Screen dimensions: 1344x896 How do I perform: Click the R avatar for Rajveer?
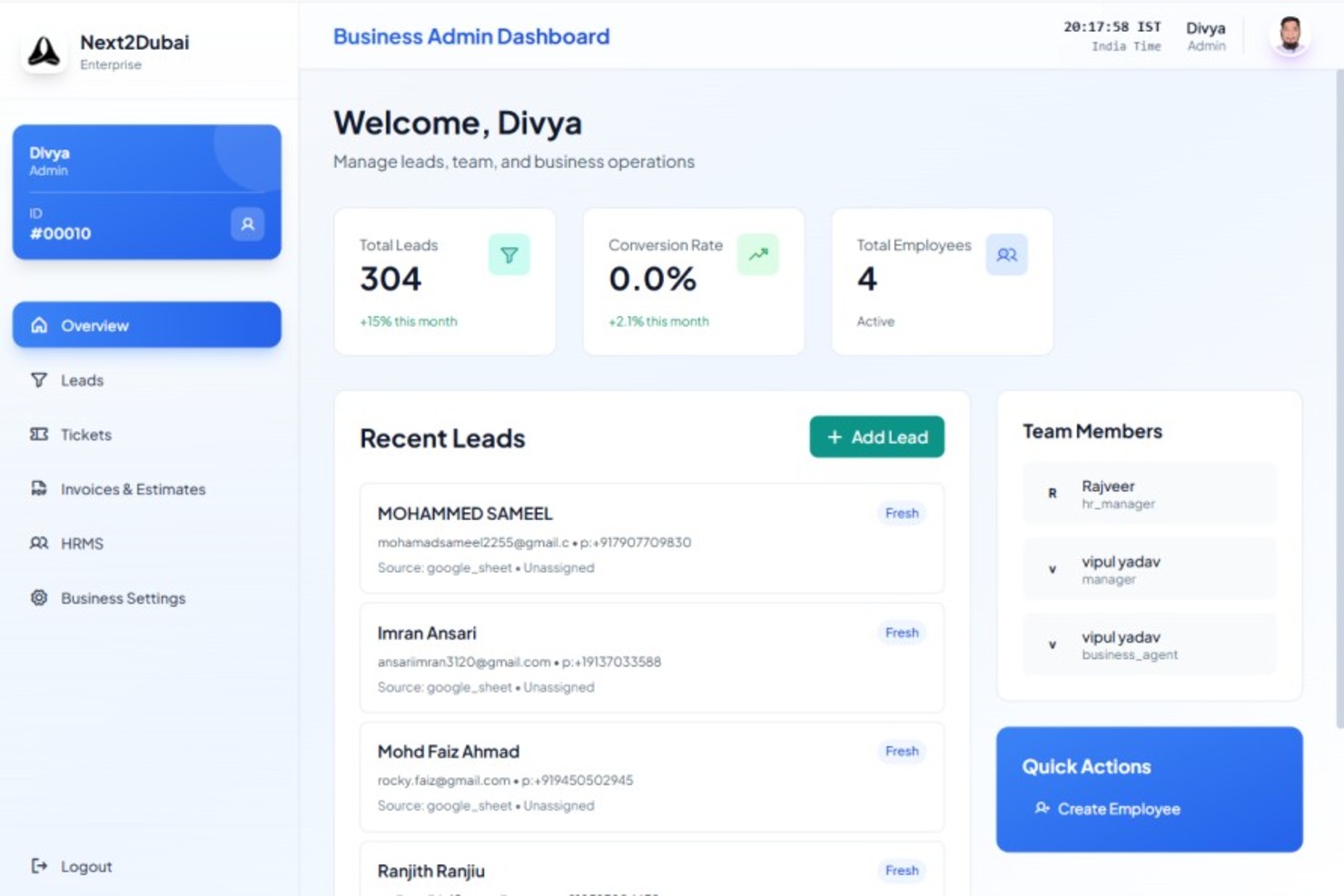(x=1052, y=494)
